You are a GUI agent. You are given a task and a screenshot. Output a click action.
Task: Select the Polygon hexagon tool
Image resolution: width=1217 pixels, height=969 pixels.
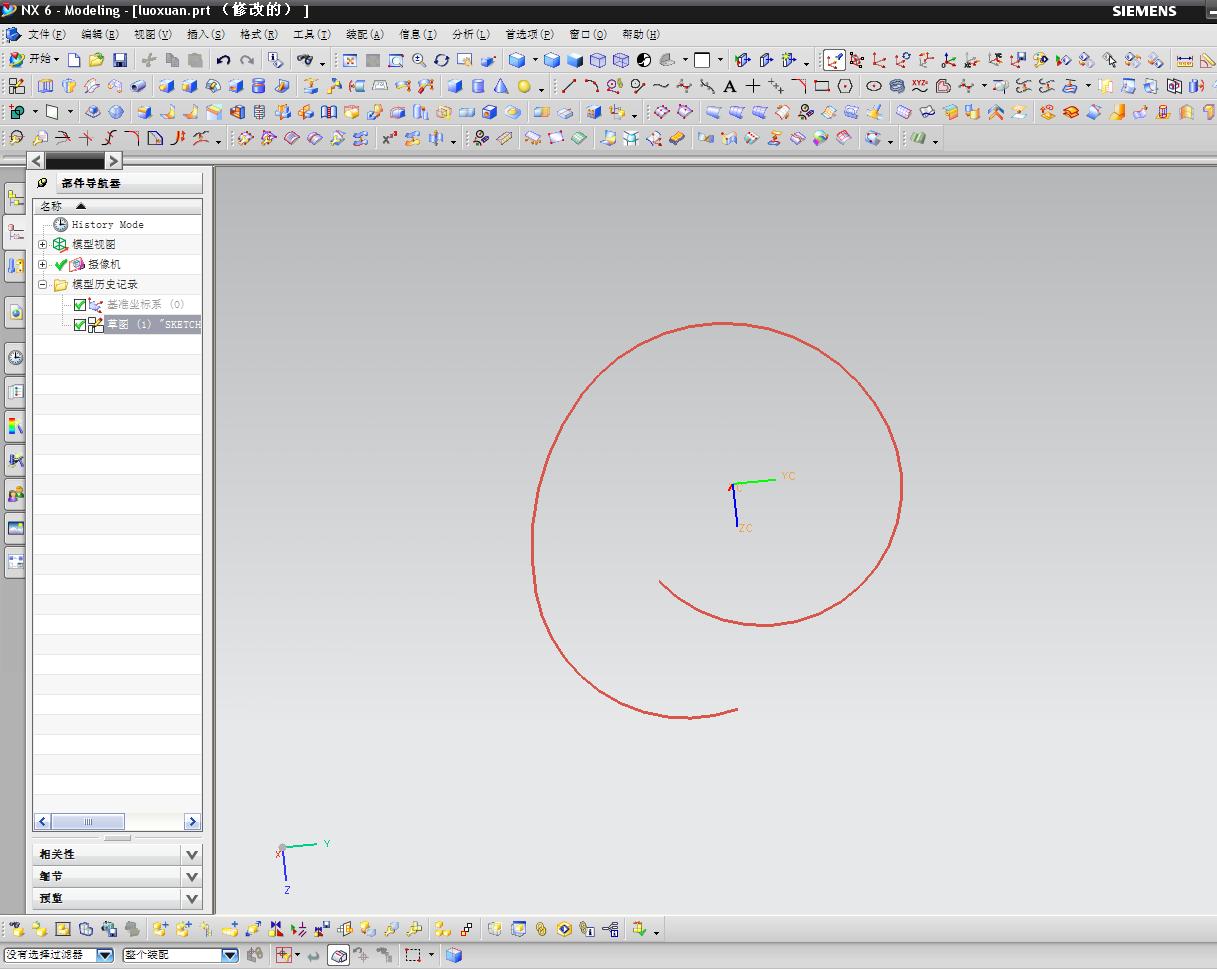click(845, 86)
